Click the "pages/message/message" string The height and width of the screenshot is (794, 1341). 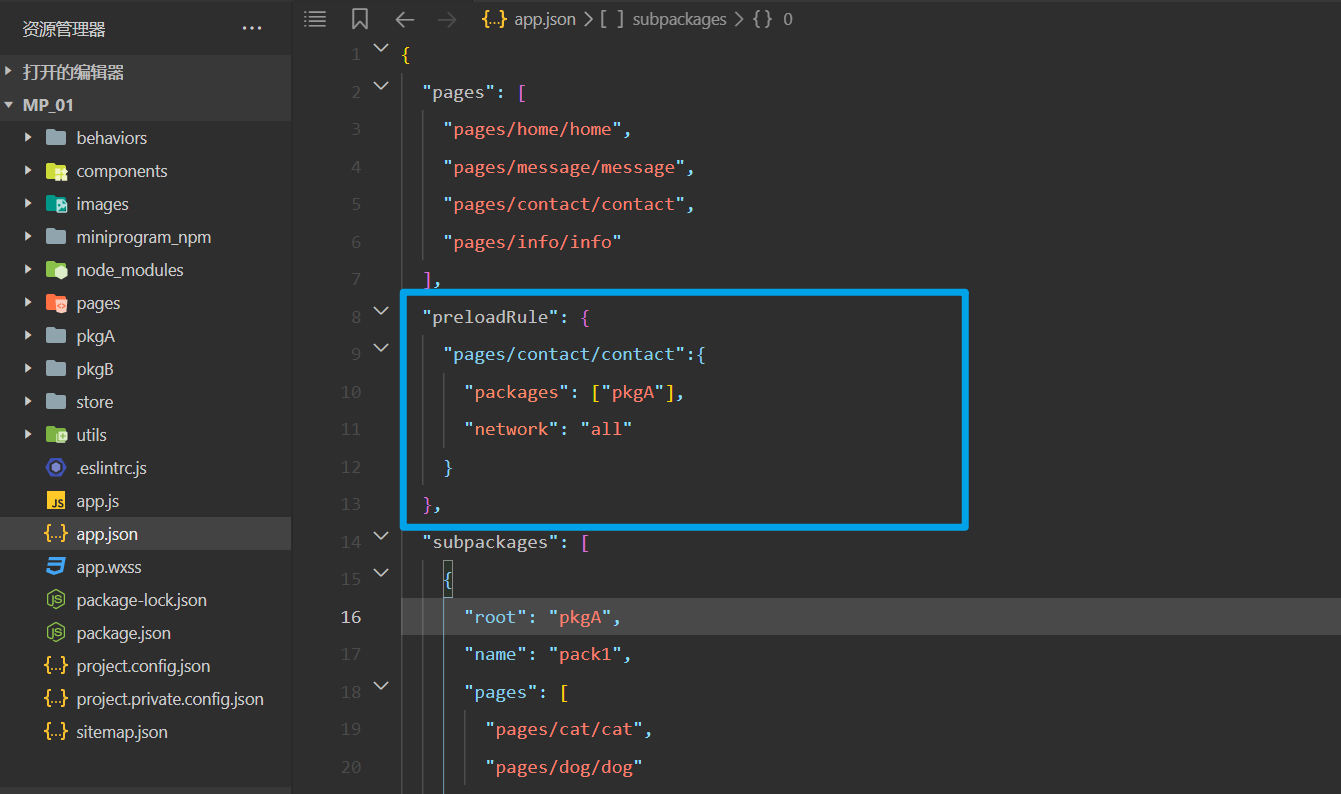pos(565,167)
